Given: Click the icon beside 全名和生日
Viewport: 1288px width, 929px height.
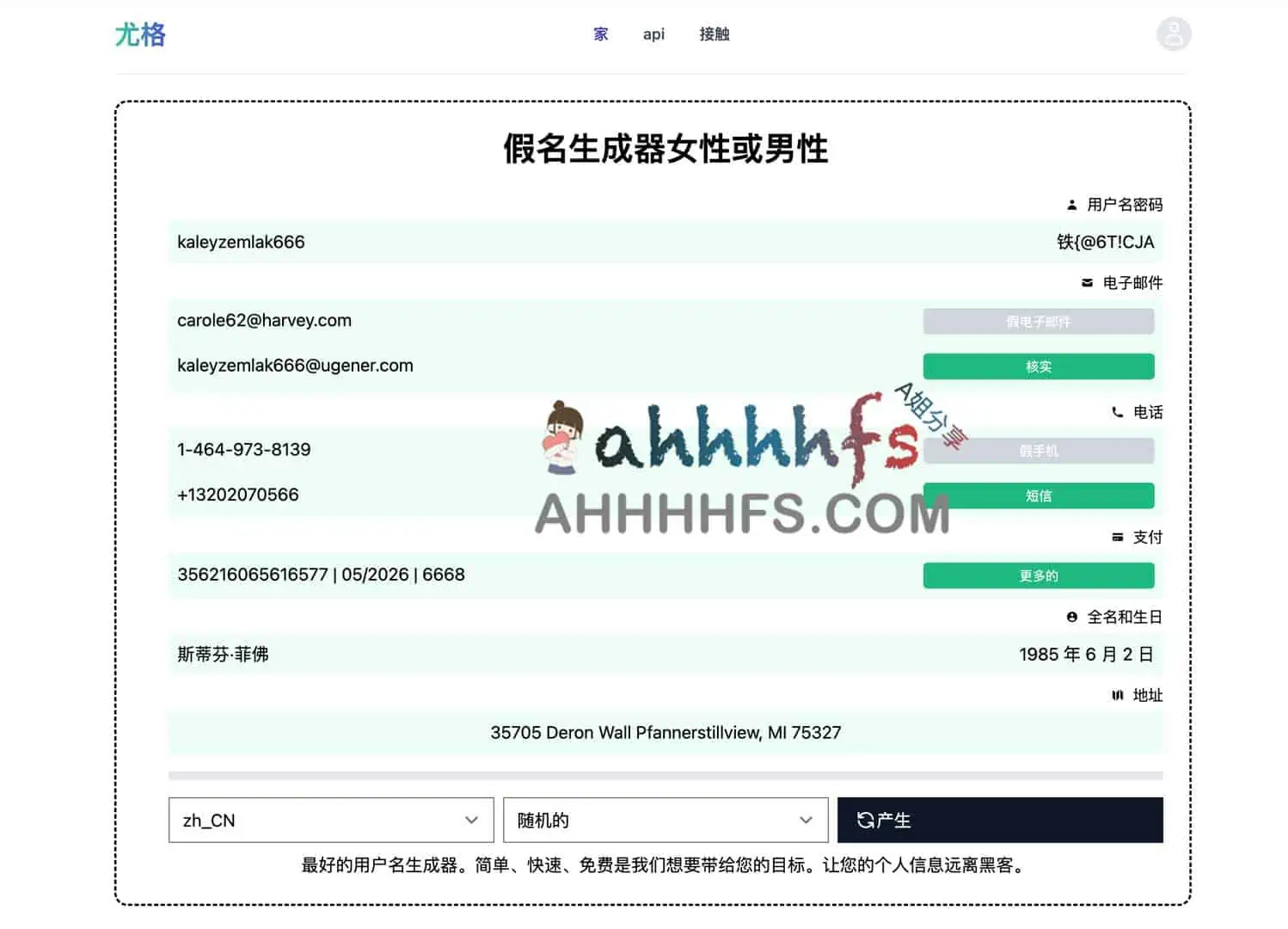Looking at the screenshot, I should (x=1070, y=617).
